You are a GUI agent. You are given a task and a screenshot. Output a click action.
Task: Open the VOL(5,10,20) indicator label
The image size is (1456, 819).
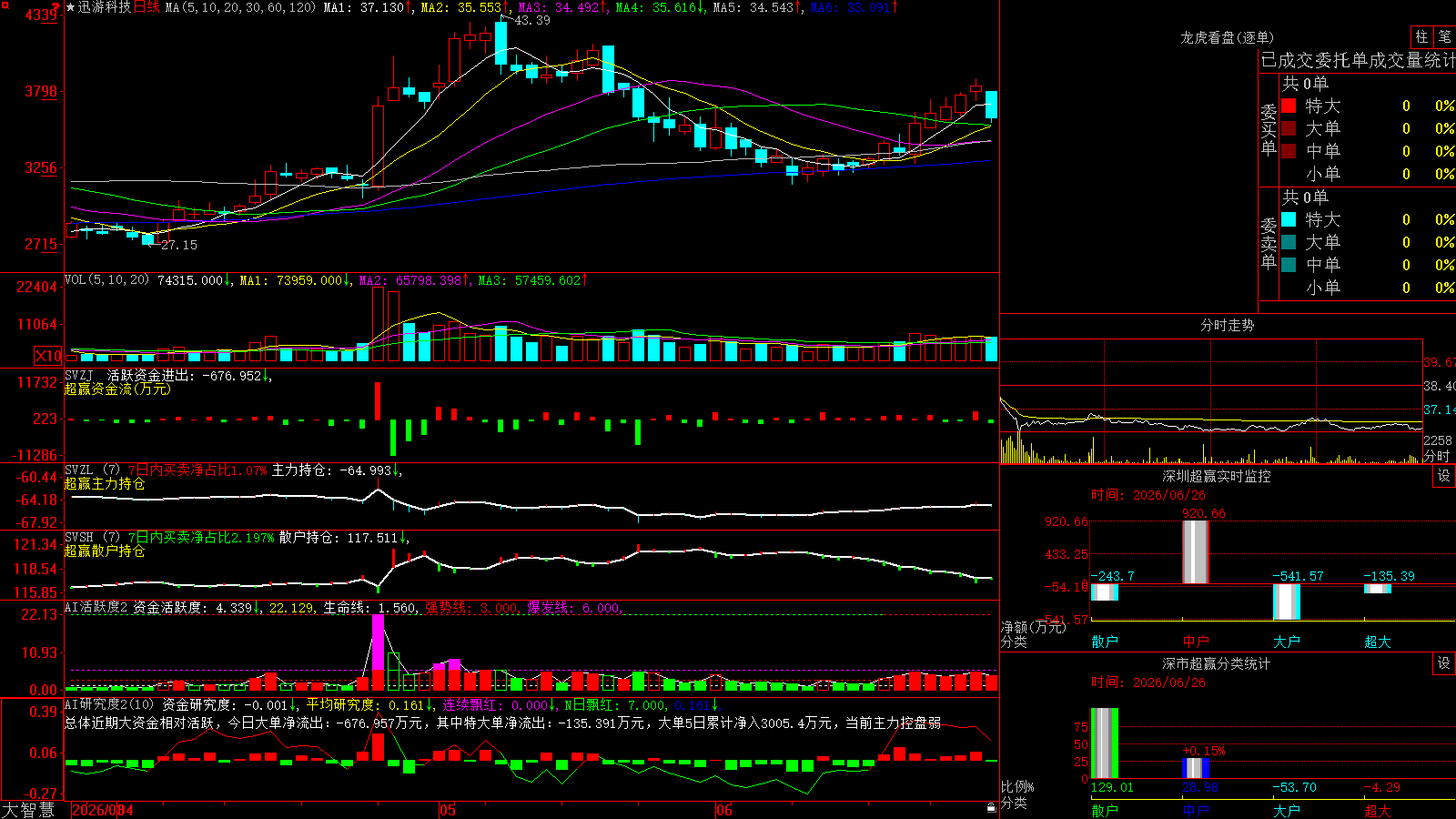[106, 280]
